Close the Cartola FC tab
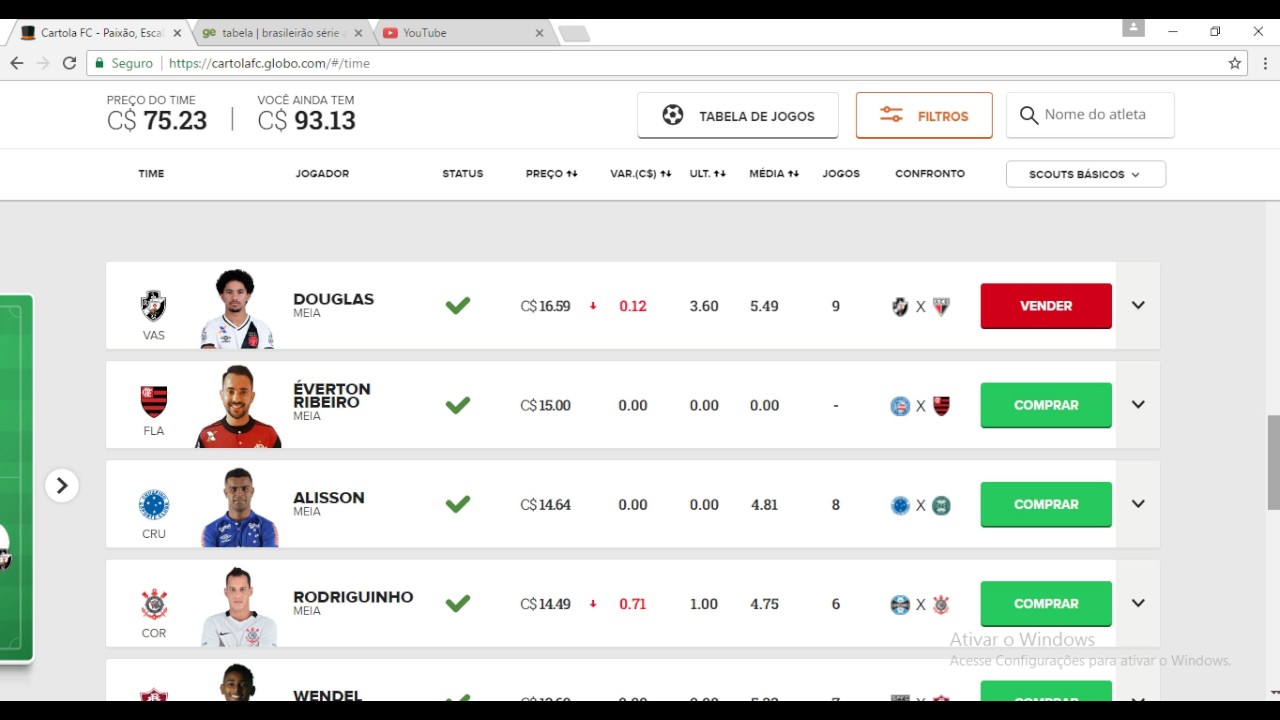This screenshot has height=720, width=1280. 177,33
